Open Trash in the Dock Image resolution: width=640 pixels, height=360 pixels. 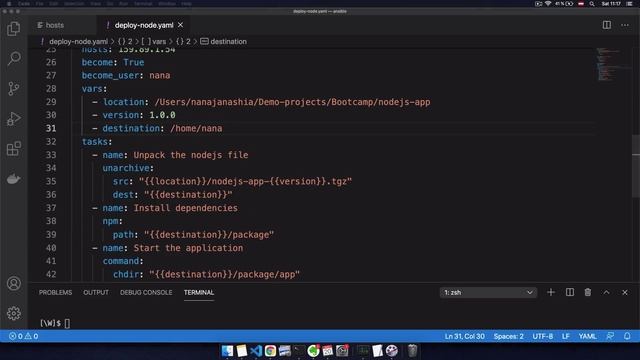click(x=412, y=351)
